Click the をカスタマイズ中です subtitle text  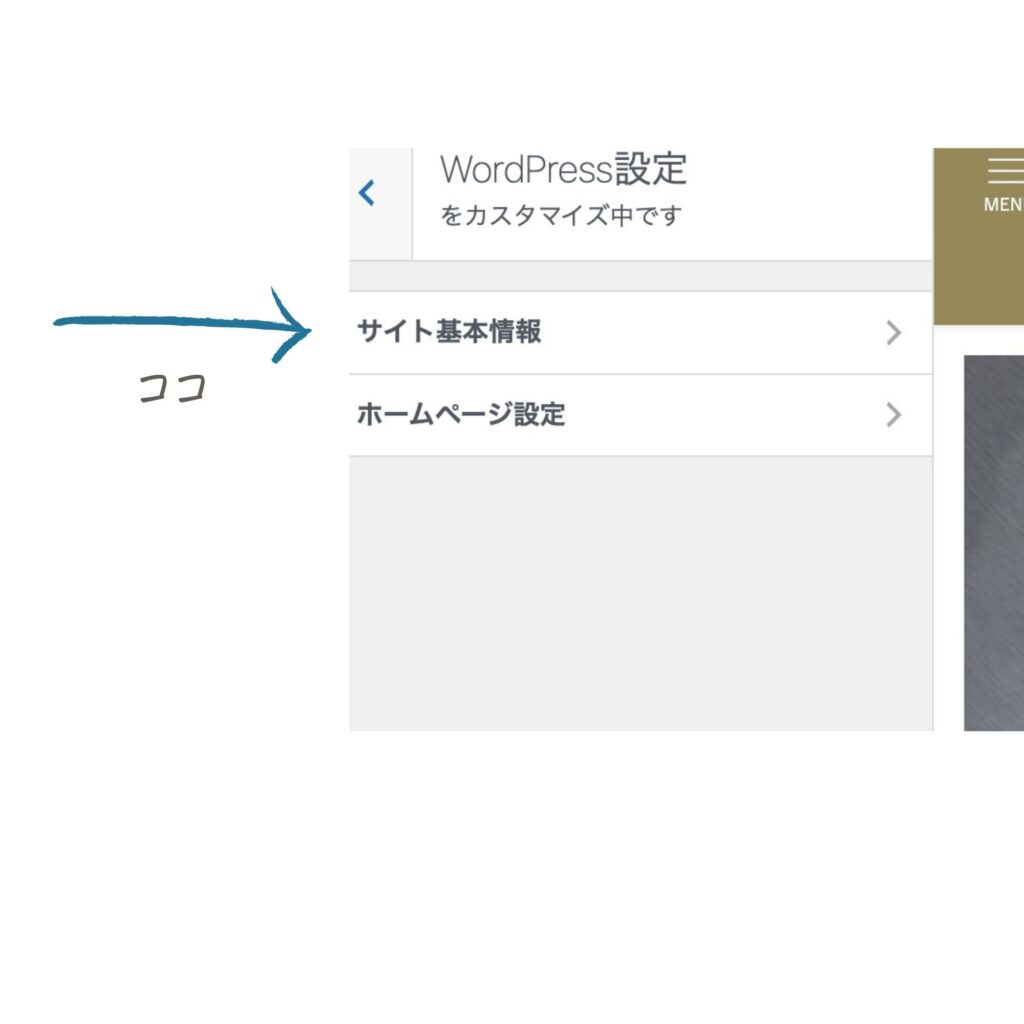point(561,215)
